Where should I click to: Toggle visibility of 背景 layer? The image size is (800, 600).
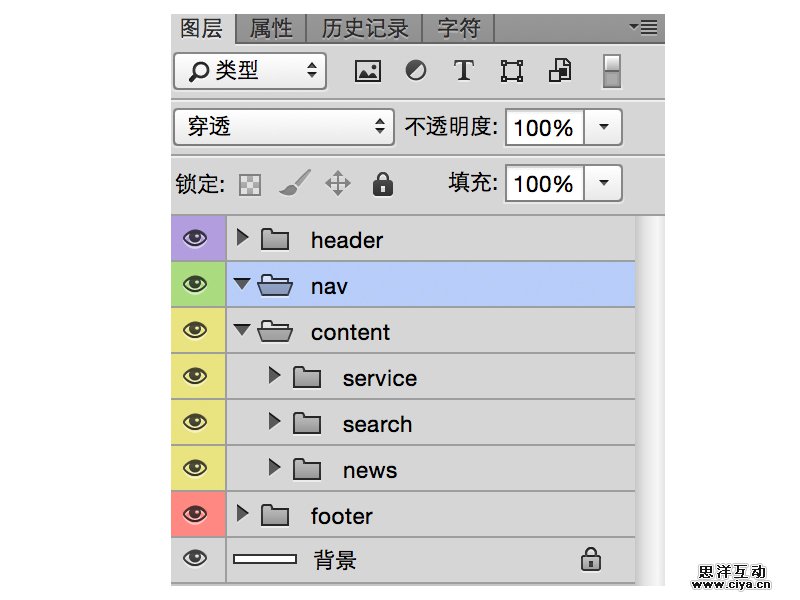(196, 559)
